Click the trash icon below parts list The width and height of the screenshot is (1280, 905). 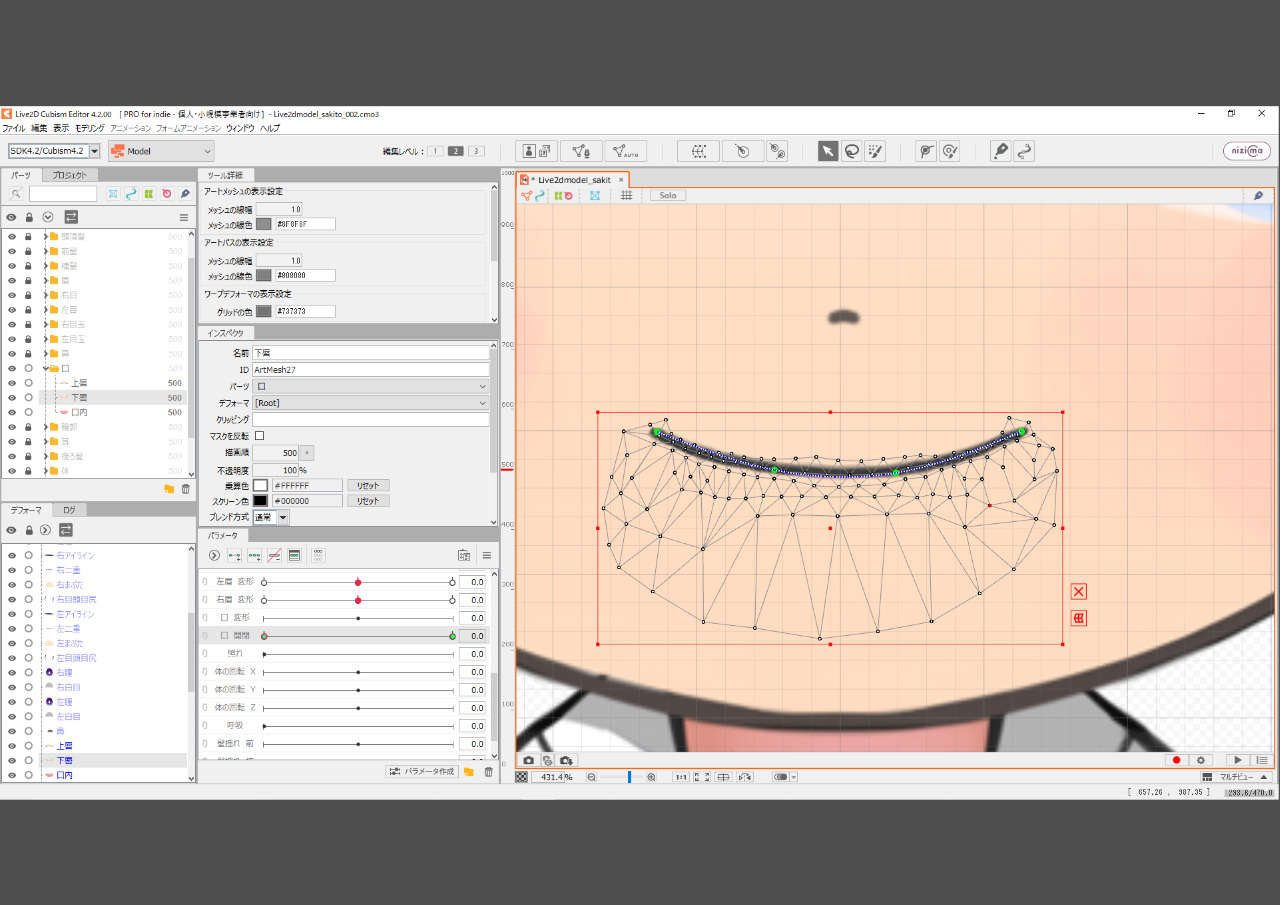(x=185, y=489)
